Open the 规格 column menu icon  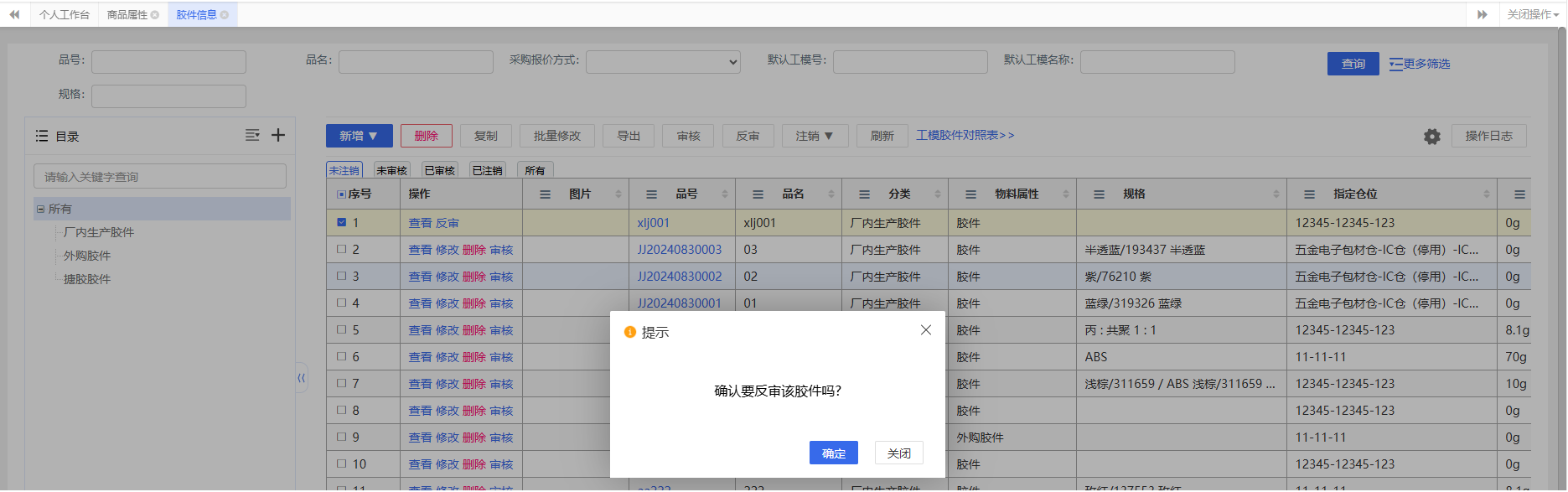point(1100,194)
